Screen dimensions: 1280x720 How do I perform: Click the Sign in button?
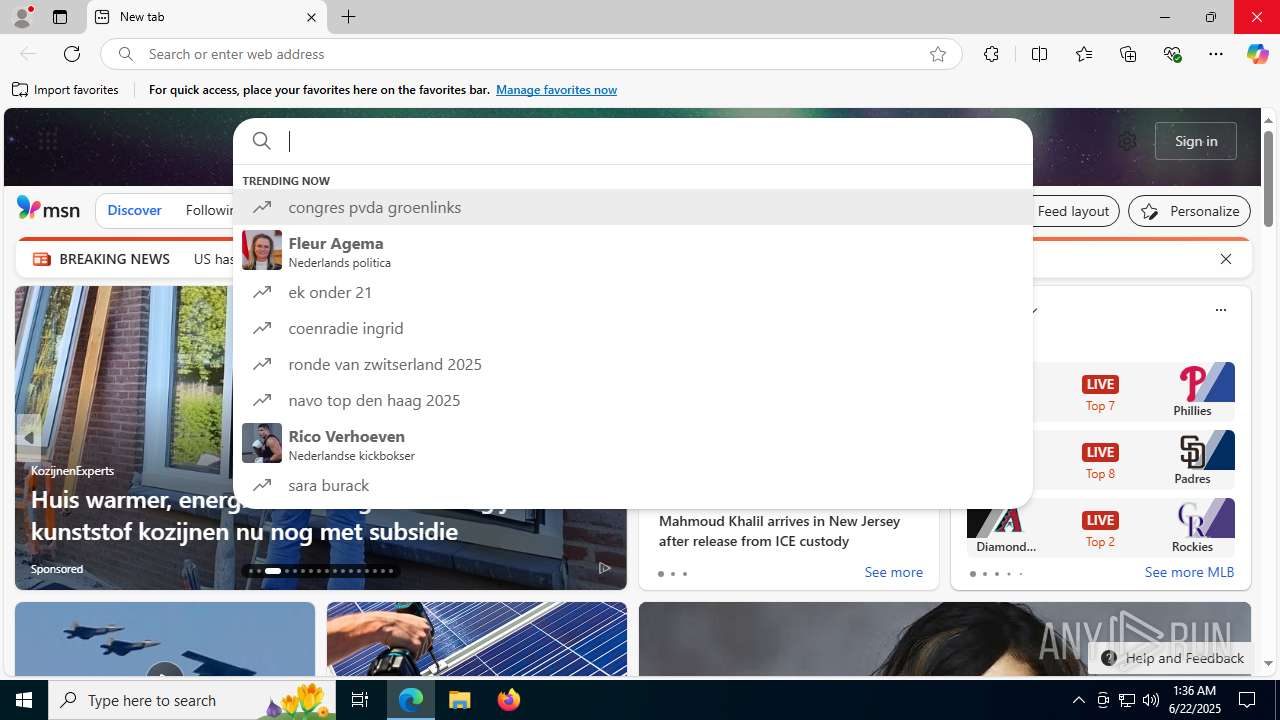[1196, 141]
